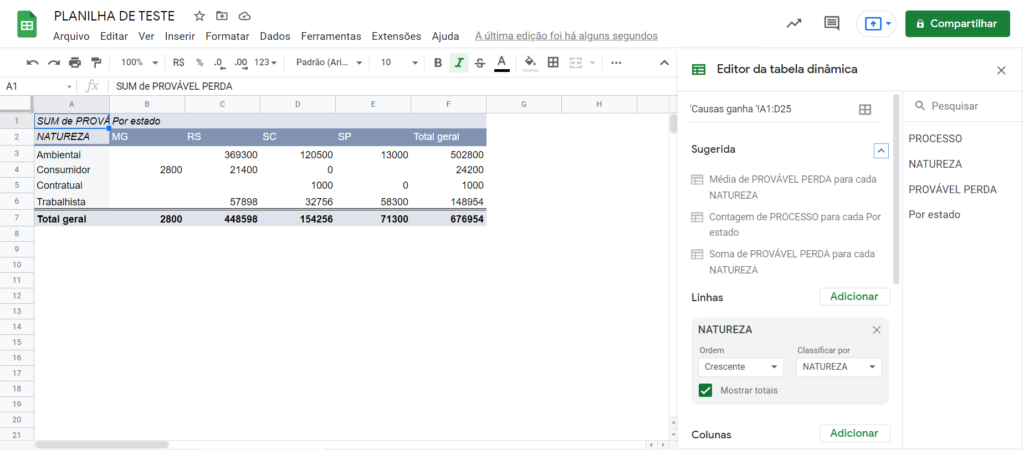This screenshot has width=1024, height=450.
Task: Open the font size dropdown
Action: point(399,63)
